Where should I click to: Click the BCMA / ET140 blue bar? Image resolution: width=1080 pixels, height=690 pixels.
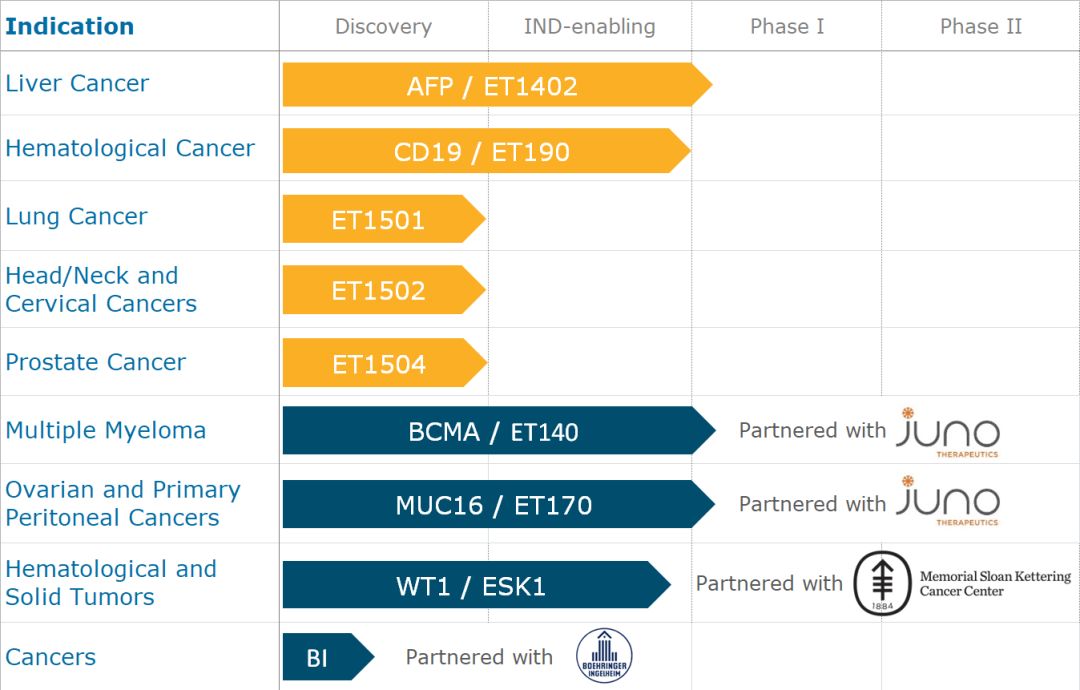click(493, 432)
